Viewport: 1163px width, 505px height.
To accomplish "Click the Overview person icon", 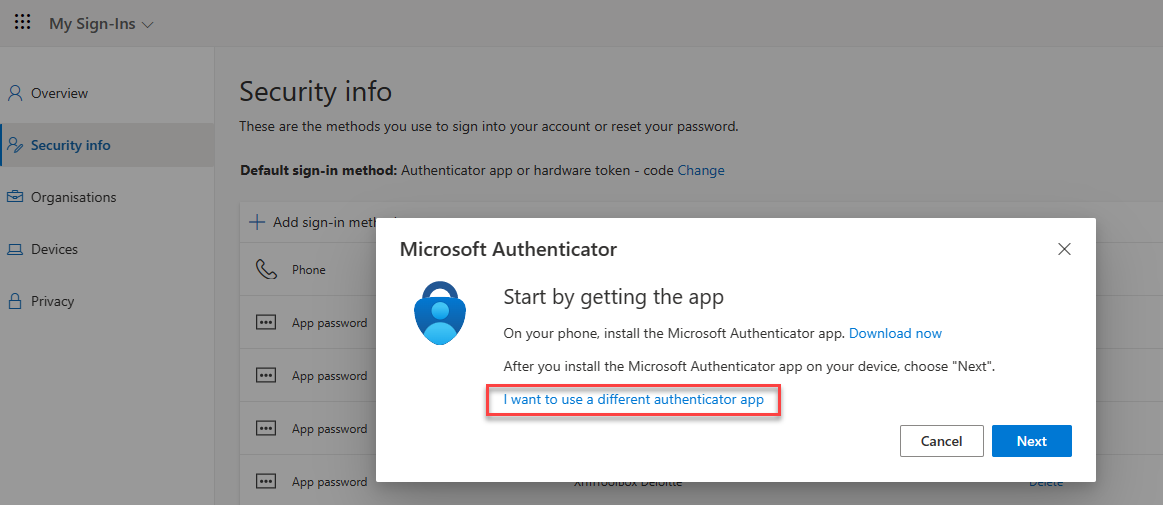I will coord(15,93).
